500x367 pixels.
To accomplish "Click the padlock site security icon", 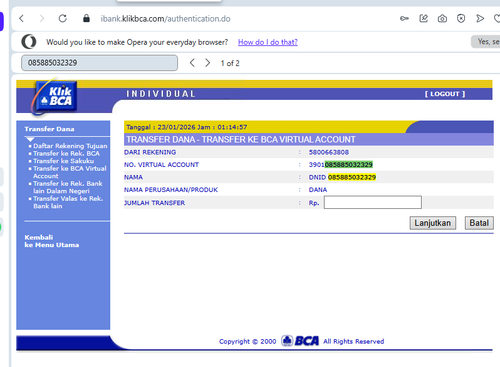I will (x=86, y=18).
